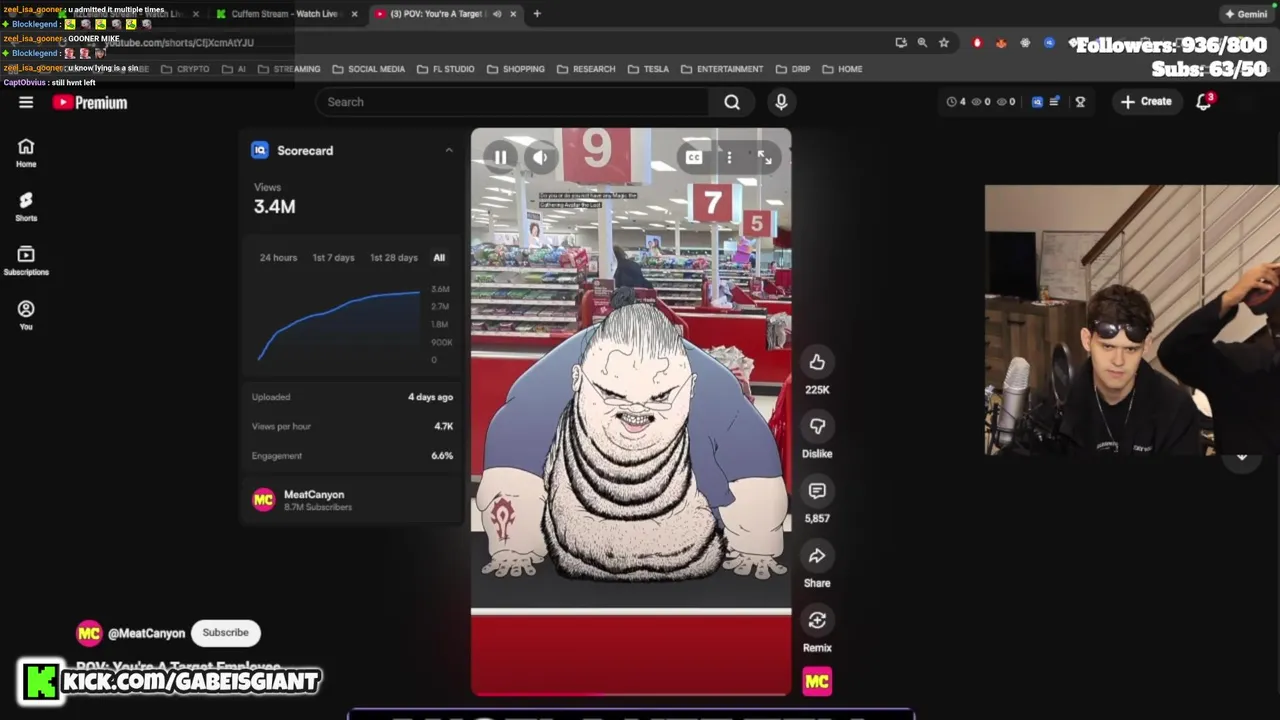Click the clock counter showing 4
Screen dimensions: 1280x720
(956, 101)
